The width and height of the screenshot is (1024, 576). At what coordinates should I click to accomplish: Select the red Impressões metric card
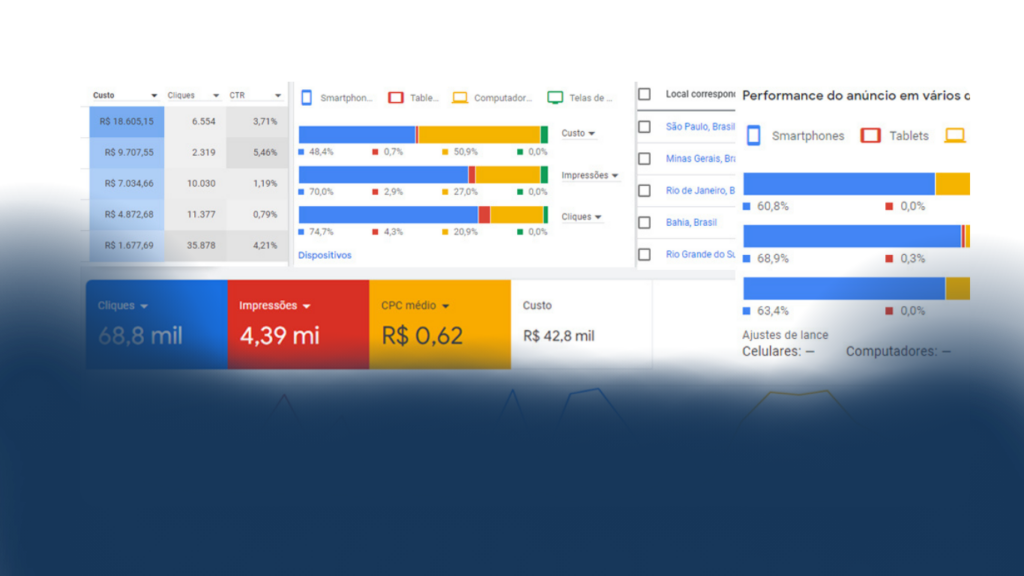(x=298, y=324)
